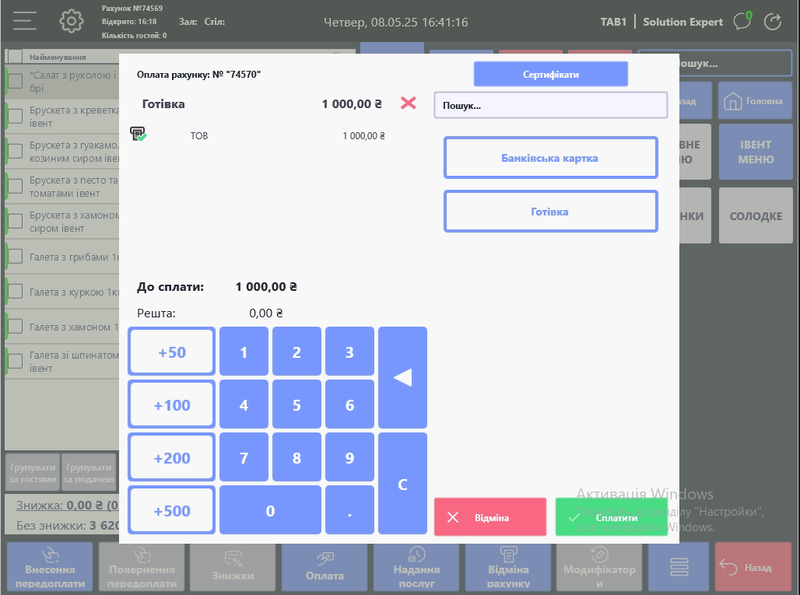800x595 pixels.
Task: Choose Банківська картка payment method
Action: pos(550,158)
